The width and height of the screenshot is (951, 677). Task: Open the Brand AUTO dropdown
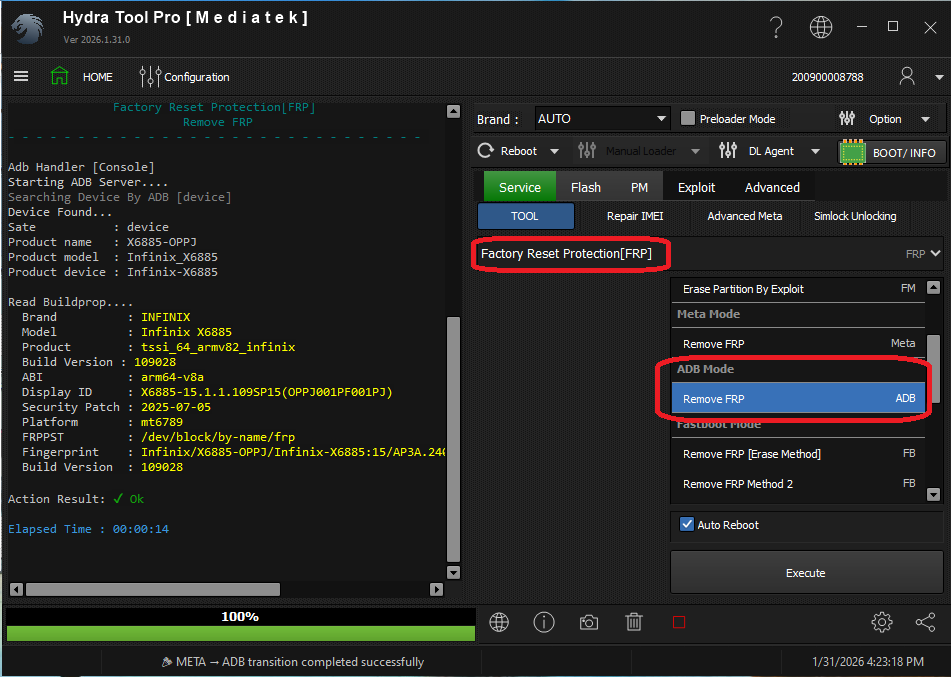[602, 118]
